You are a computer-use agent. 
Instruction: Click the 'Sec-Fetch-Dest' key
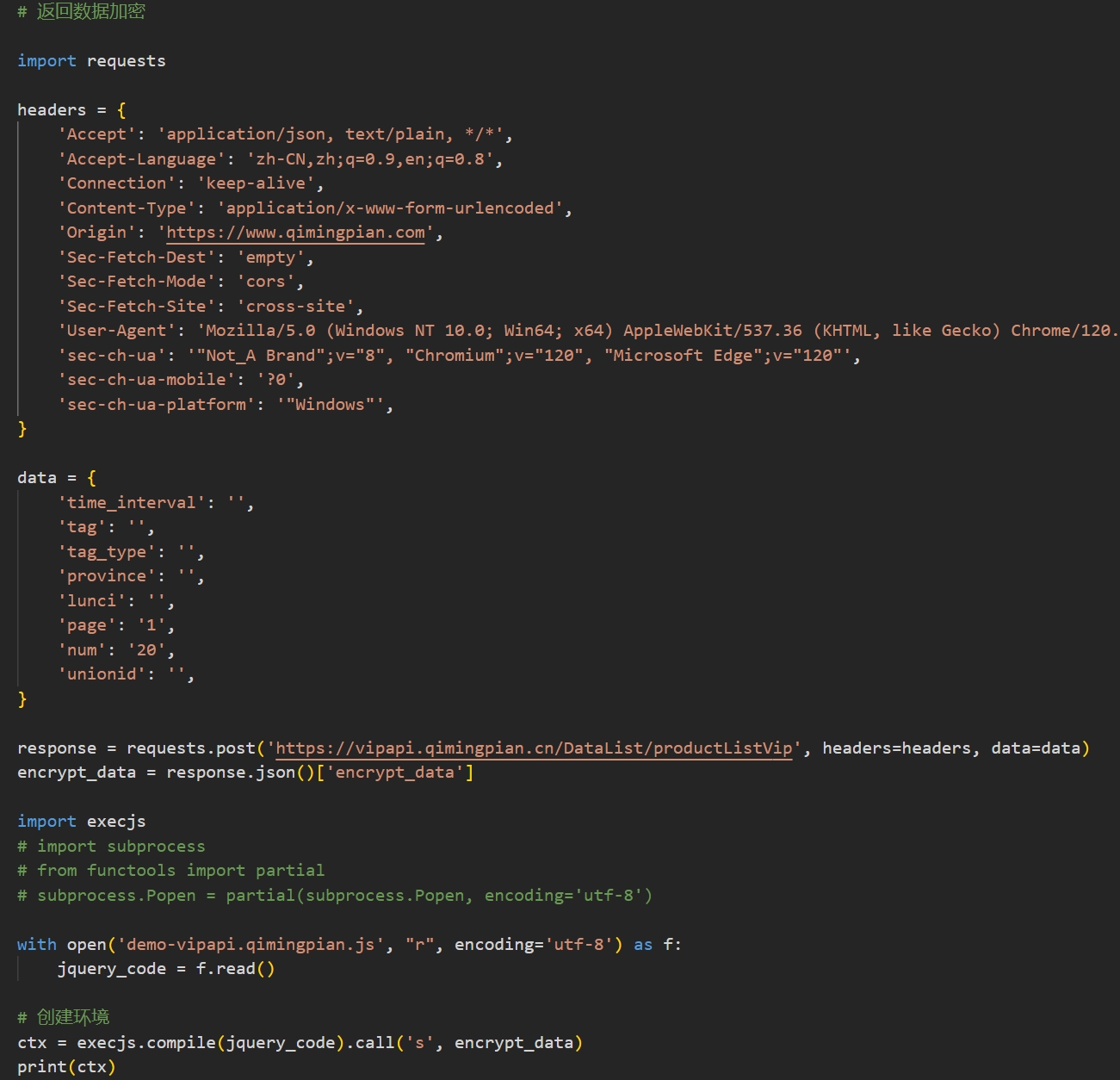coord(136,258)
